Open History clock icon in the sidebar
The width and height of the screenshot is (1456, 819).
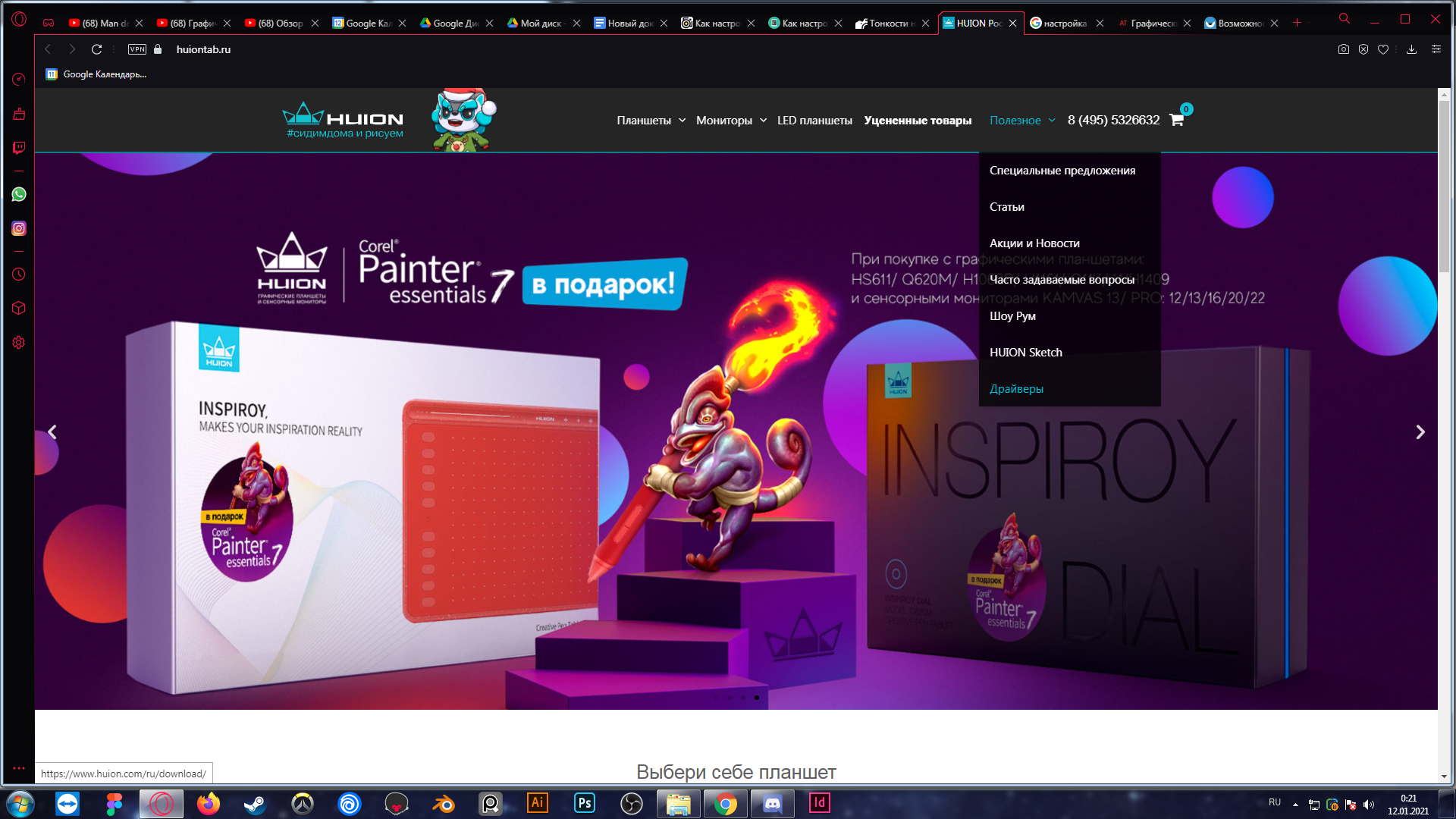tap(19, 275)
